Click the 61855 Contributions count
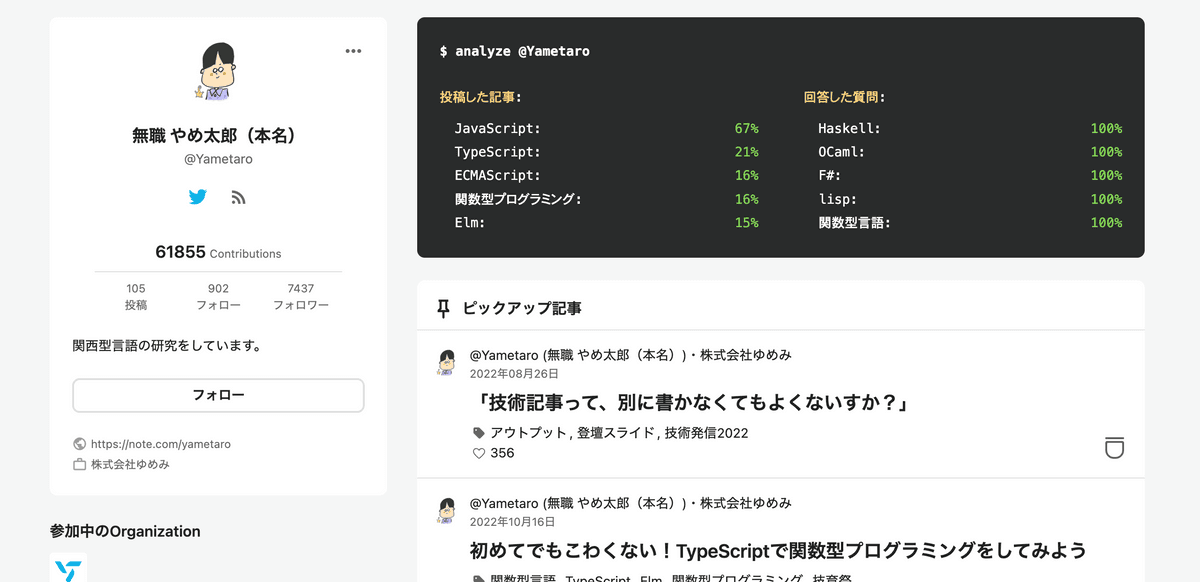 (218, 253)
